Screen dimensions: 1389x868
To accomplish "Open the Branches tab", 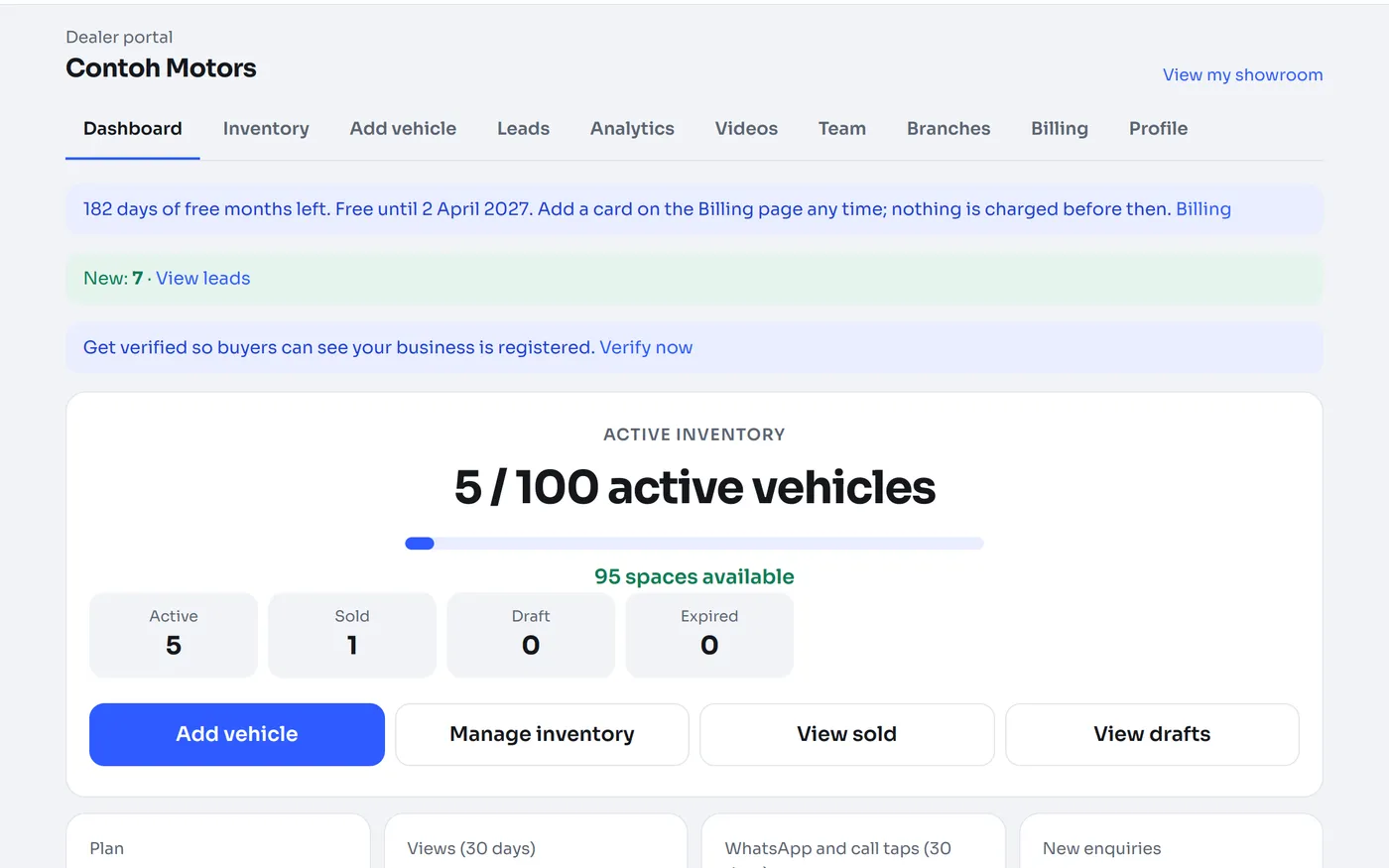I will click(x=948, y=129).
